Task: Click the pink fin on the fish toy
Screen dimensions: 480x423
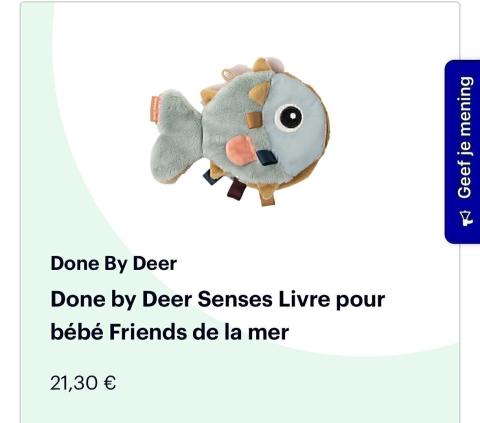Action: [240, 149]
